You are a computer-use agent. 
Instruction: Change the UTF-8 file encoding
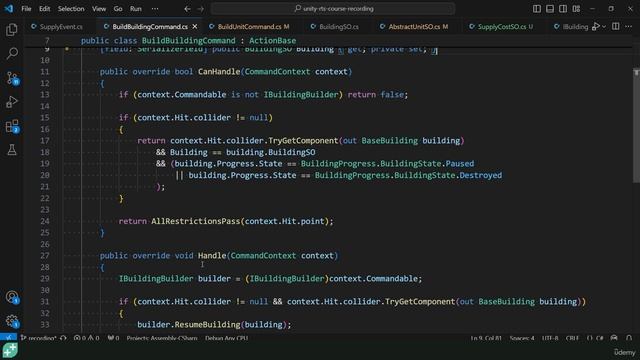pos(550,338)
